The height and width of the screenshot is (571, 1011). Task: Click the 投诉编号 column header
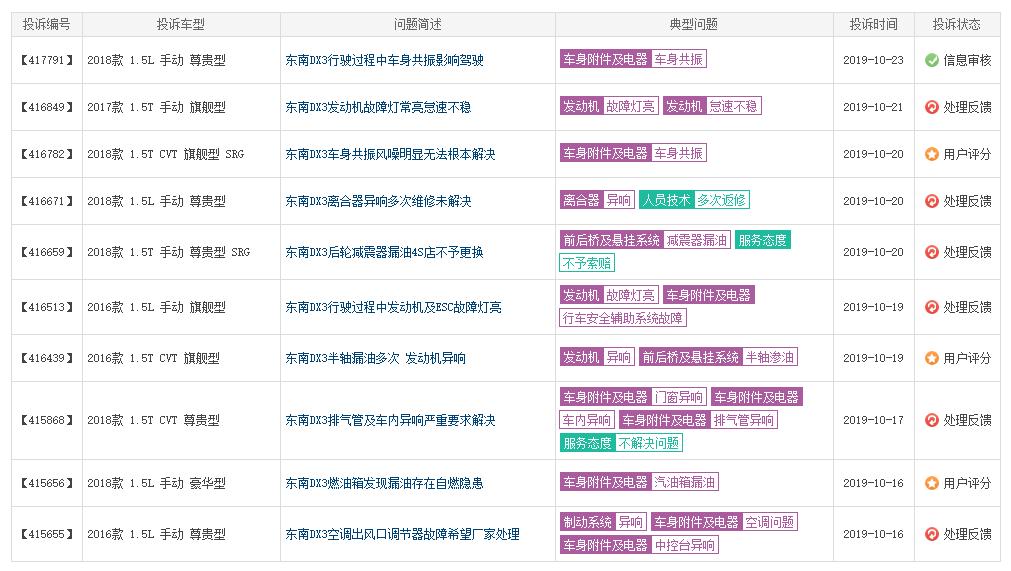(46, 24)
